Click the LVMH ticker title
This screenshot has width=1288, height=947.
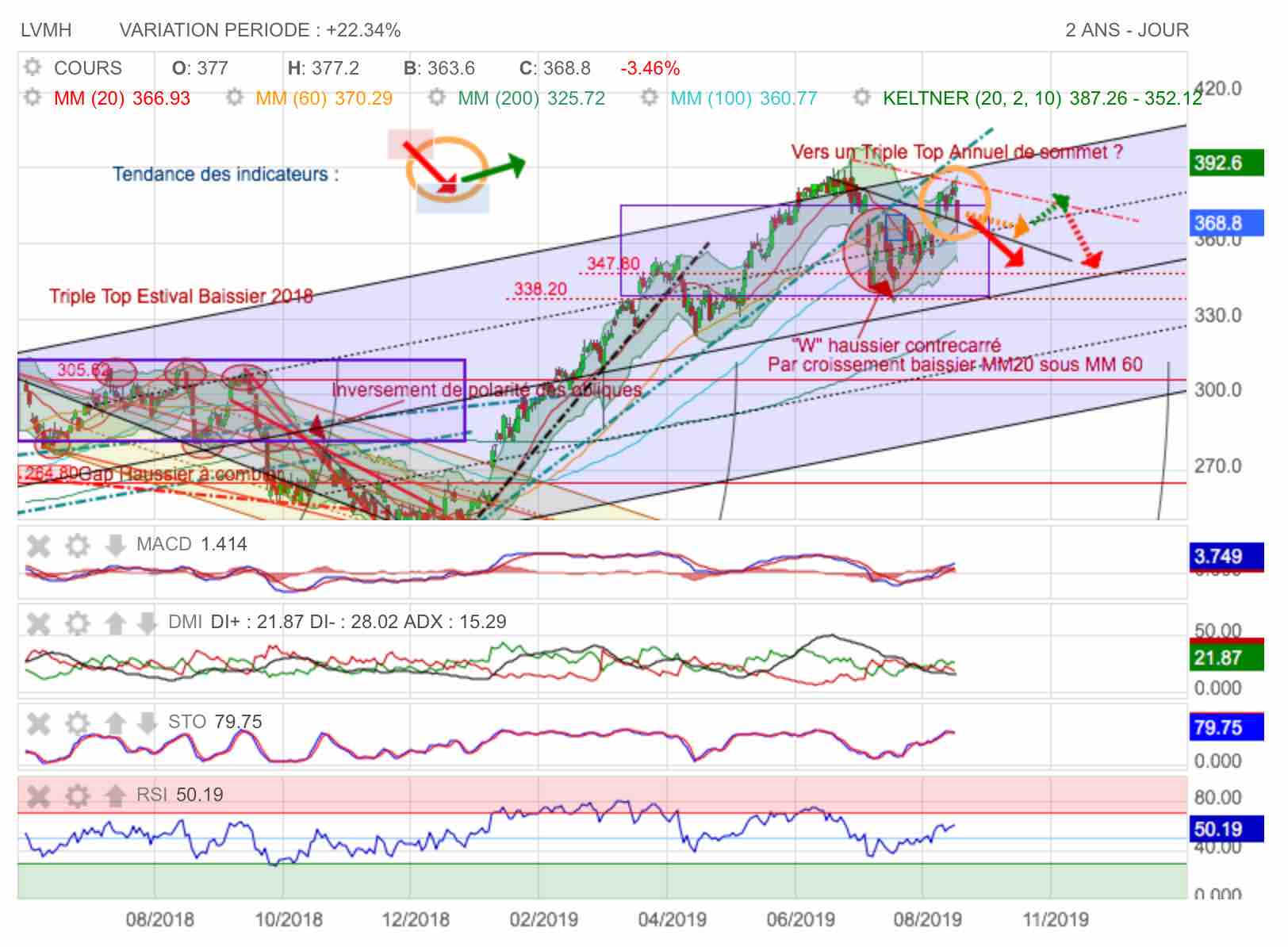pyautogui.click(x=46, y=30)
